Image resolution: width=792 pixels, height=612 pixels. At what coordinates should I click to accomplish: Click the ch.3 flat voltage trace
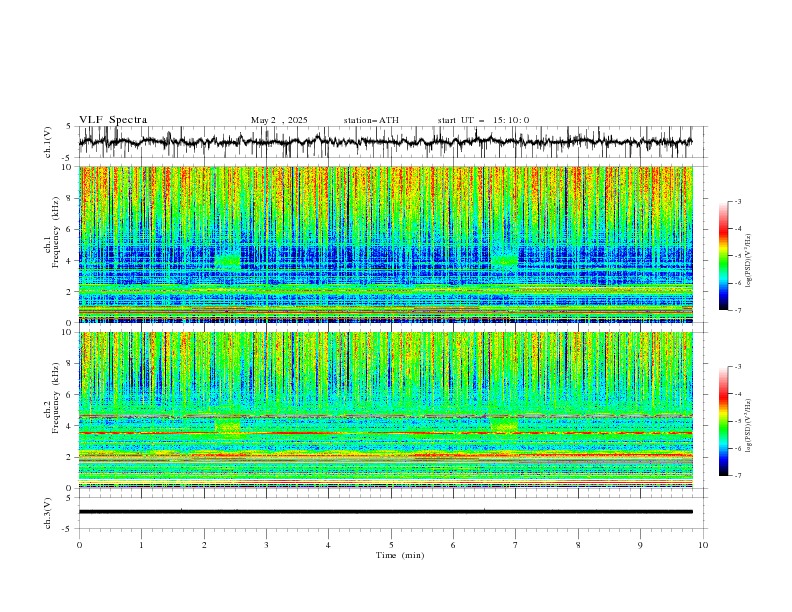pos(385,512)
